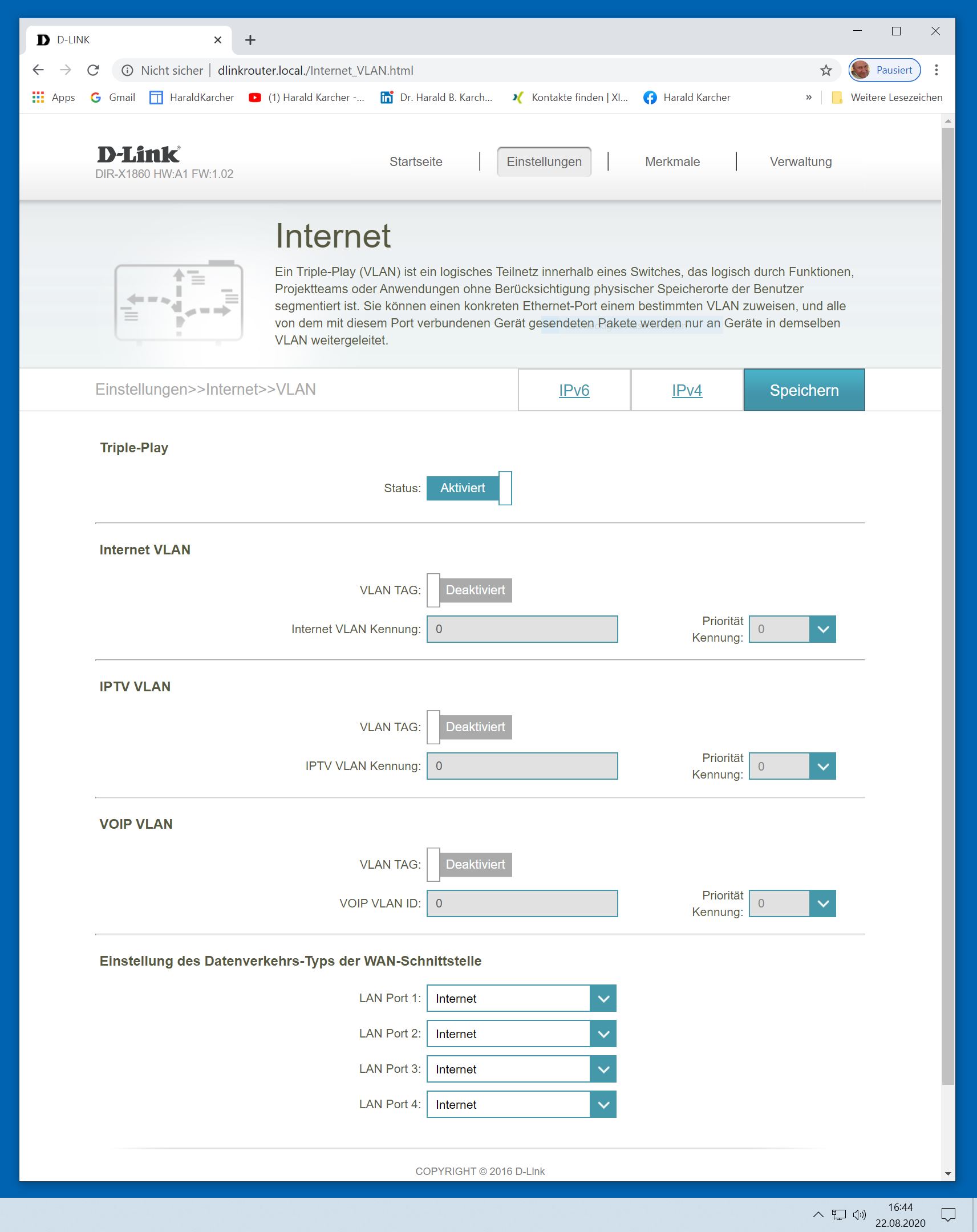Open the Chrome three-dot menu

936,70
